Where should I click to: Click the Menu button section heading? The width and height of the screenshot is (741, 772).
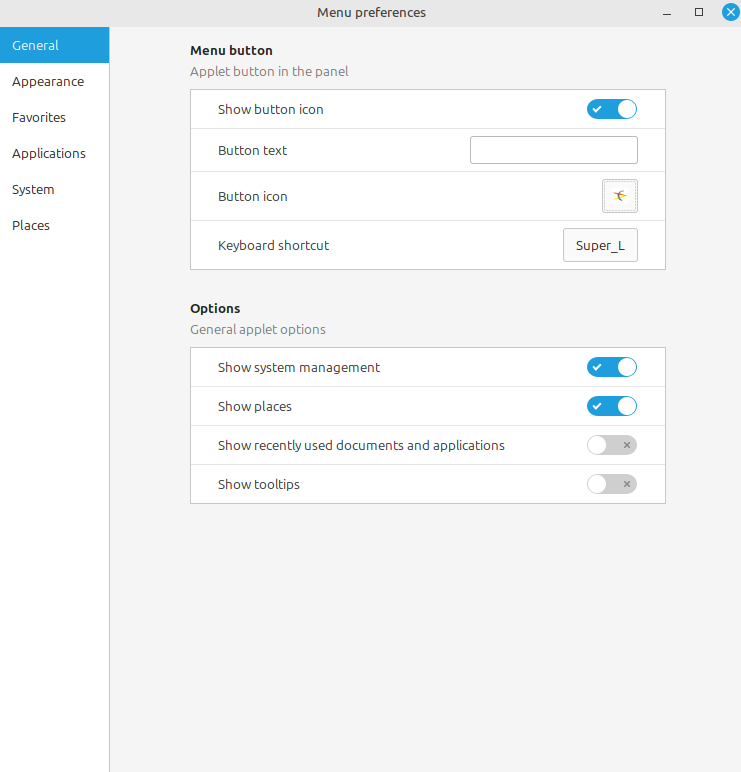pos(231,50)
